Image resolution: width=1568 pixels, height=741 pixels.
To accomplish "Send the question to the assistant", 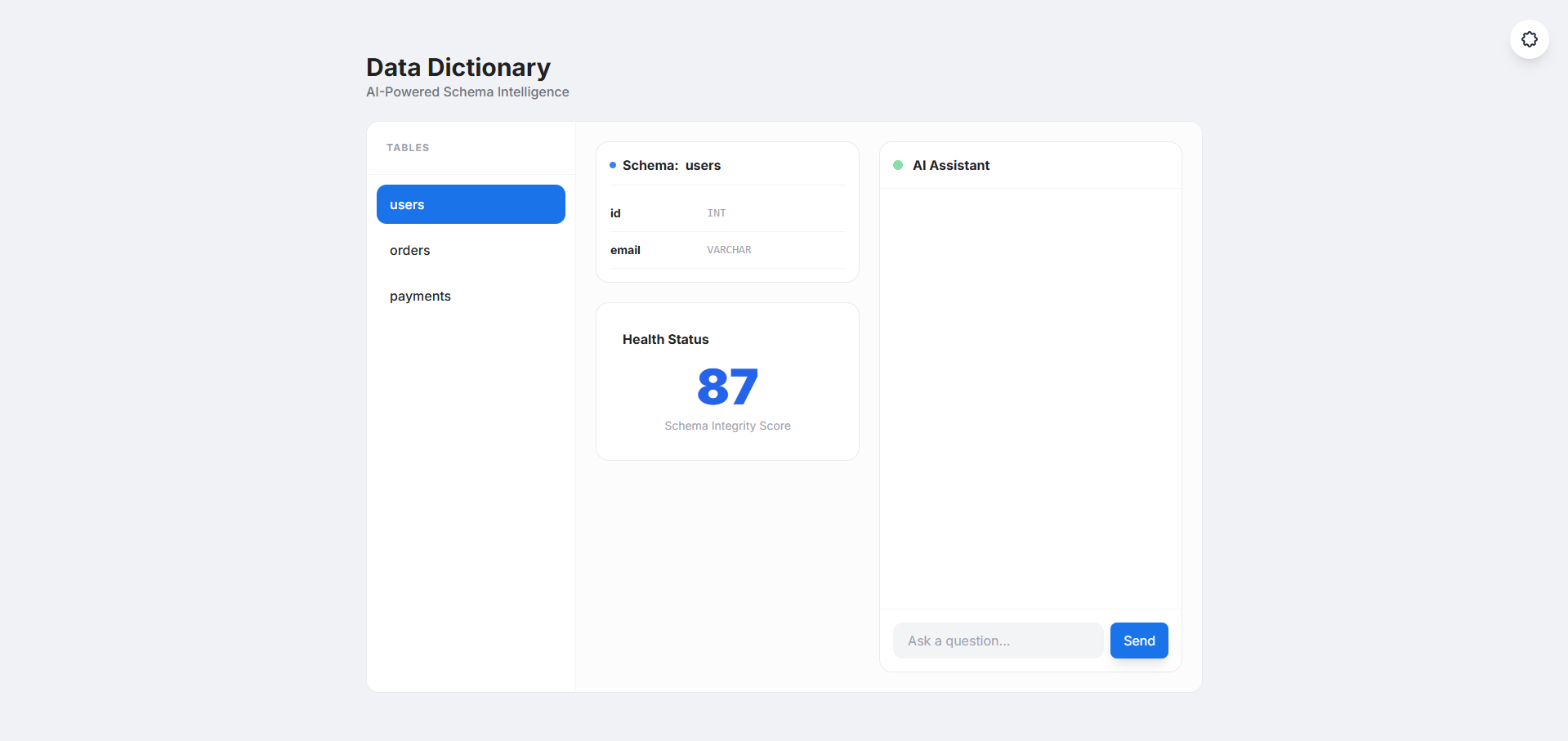I will [x=1139, y=641].
